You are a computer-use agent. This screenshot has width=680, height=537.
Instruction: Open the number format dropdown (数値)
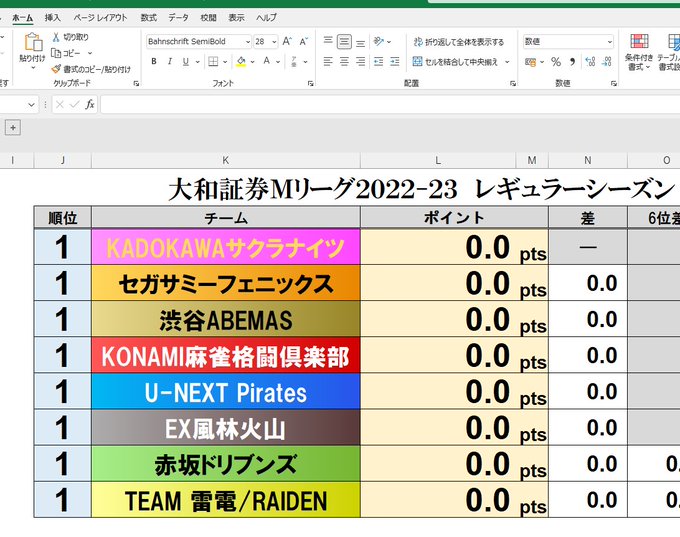[x=610, y=42]
